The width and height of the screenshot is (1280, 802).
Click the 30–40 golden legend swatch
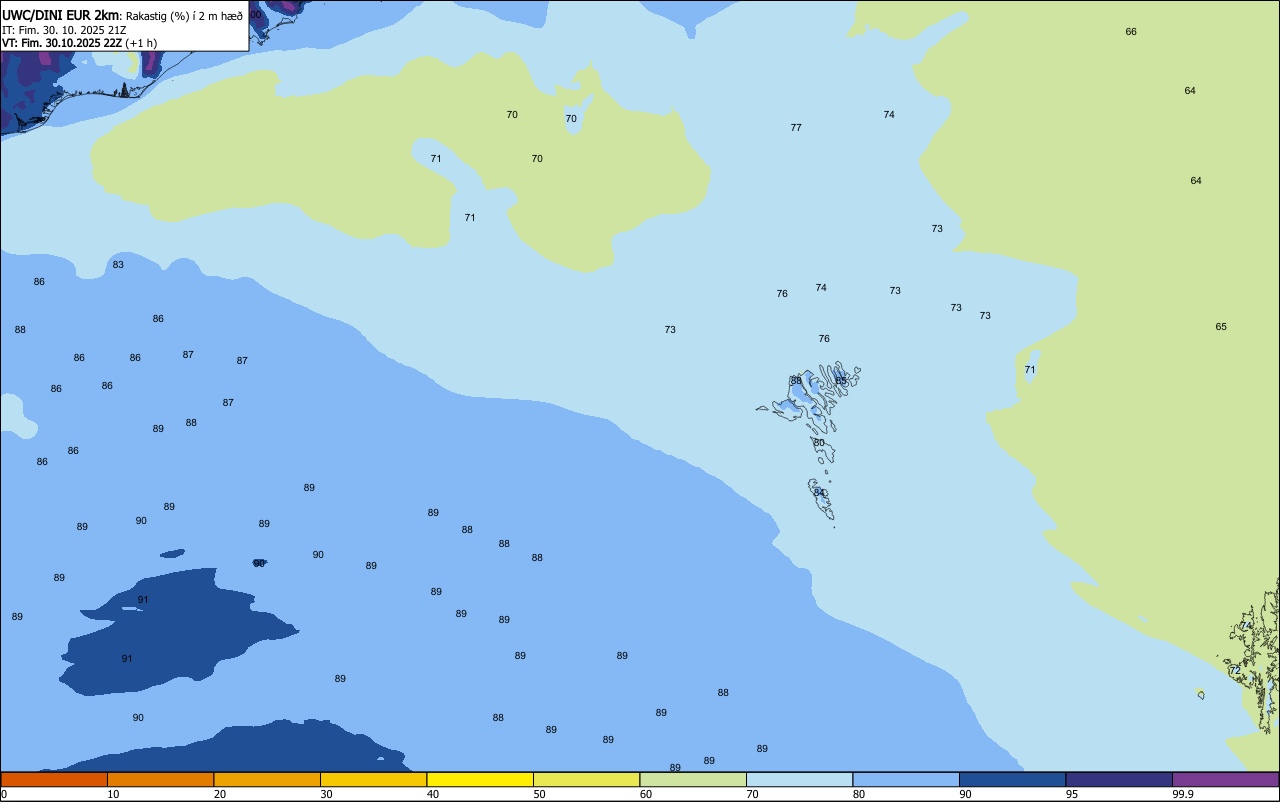pyautogui.click(x=373, y=779)
